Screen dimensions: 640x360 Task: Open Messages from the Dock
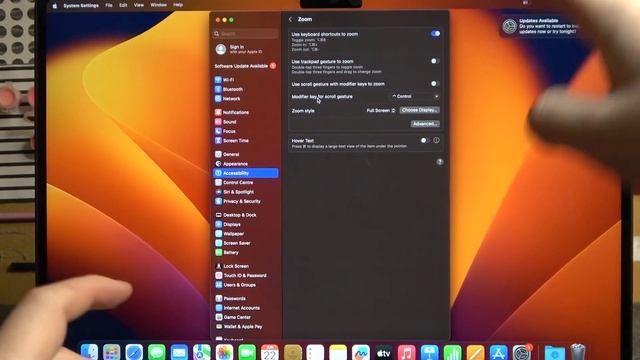[x=157, y=353]
